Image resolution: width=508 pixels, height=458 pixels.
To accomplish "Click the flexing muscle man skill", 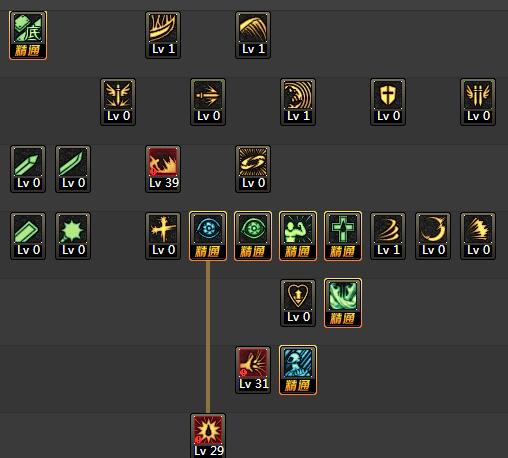I will (298, 236).
